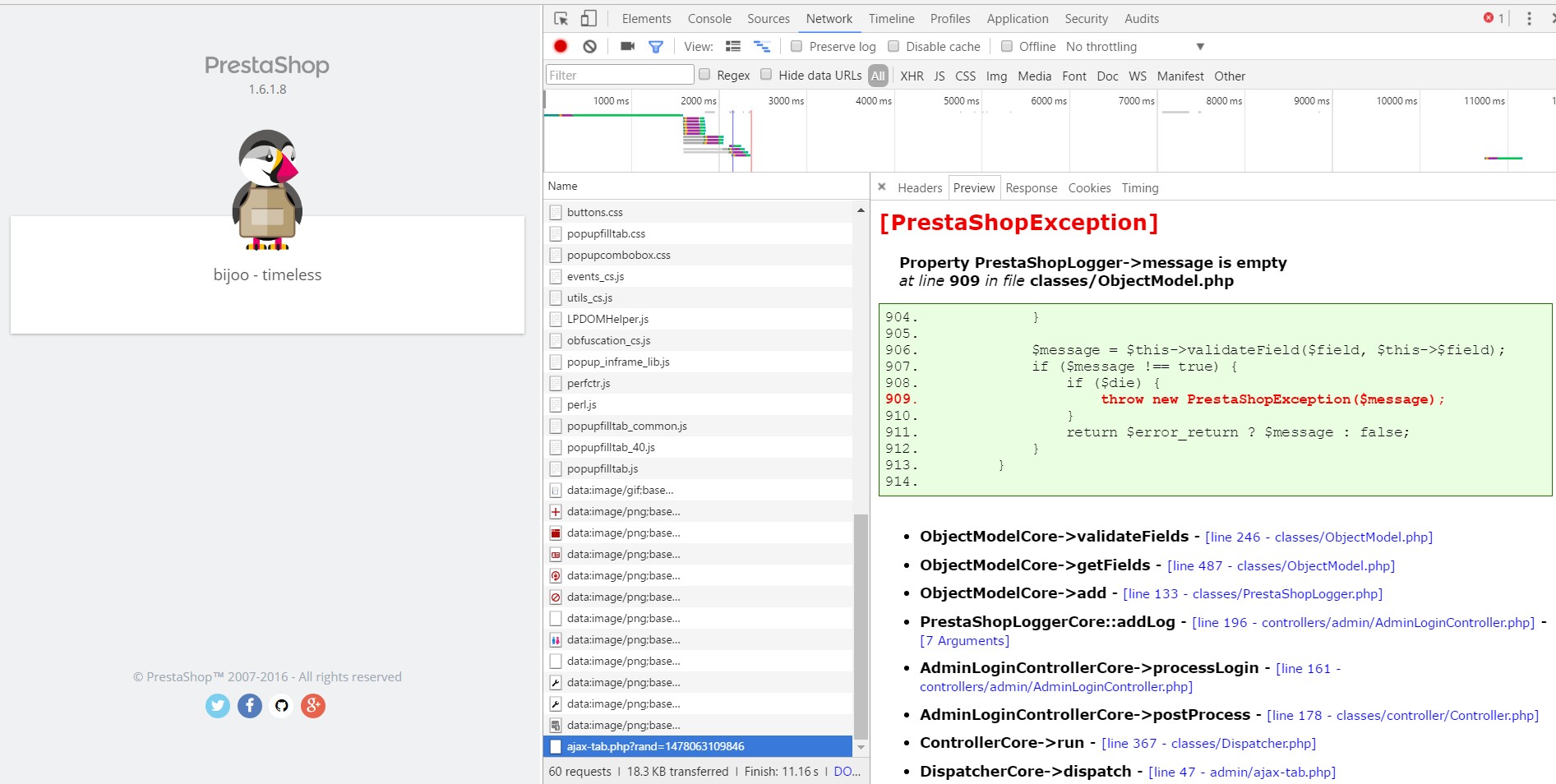Open the No throttling dropdown
The width and height of the screenshot is (1556, 784).
point(1134,47)
